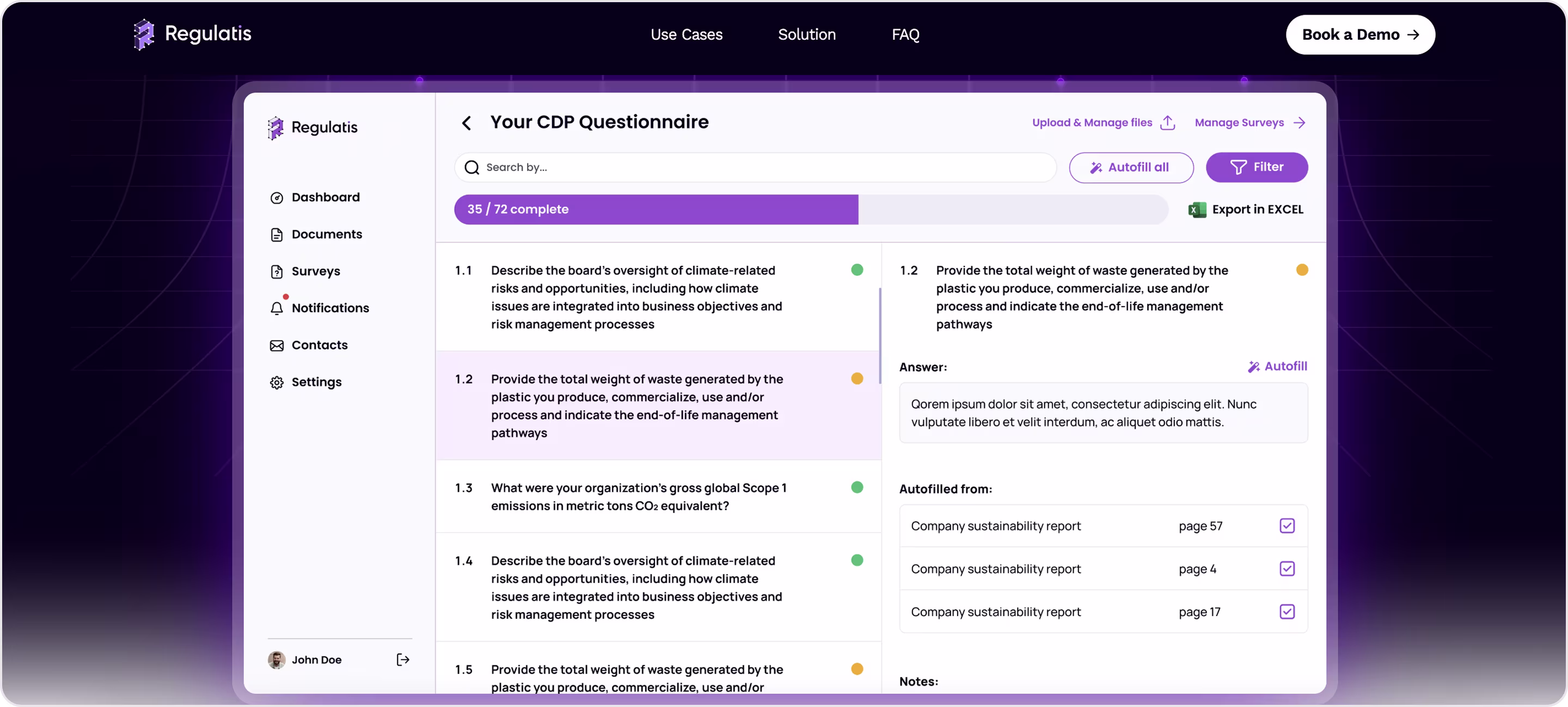1568x707 pixels.
Task: Click the Regulatis logo in the app sidebar
Action: (313, 127)
